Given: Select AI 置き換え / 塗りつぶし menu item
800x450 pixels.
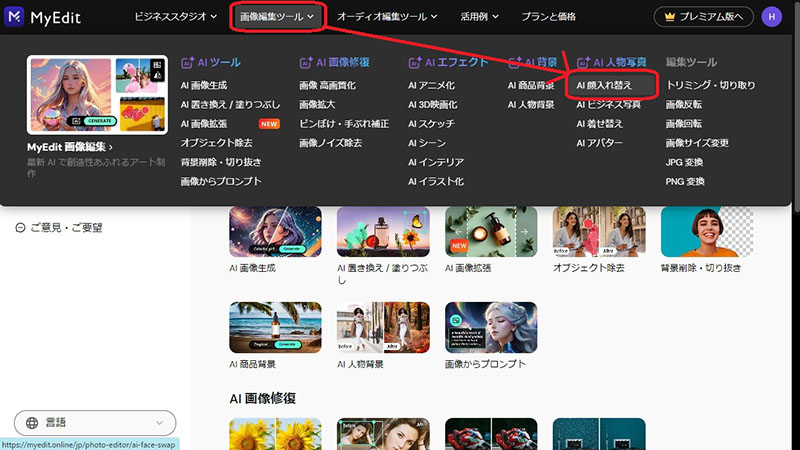Looking at the screenshot, I should pos(230,105).
